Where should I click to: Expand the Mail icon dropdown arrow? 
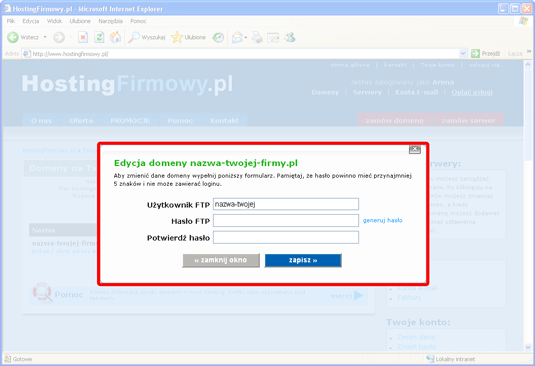(246, 37)
